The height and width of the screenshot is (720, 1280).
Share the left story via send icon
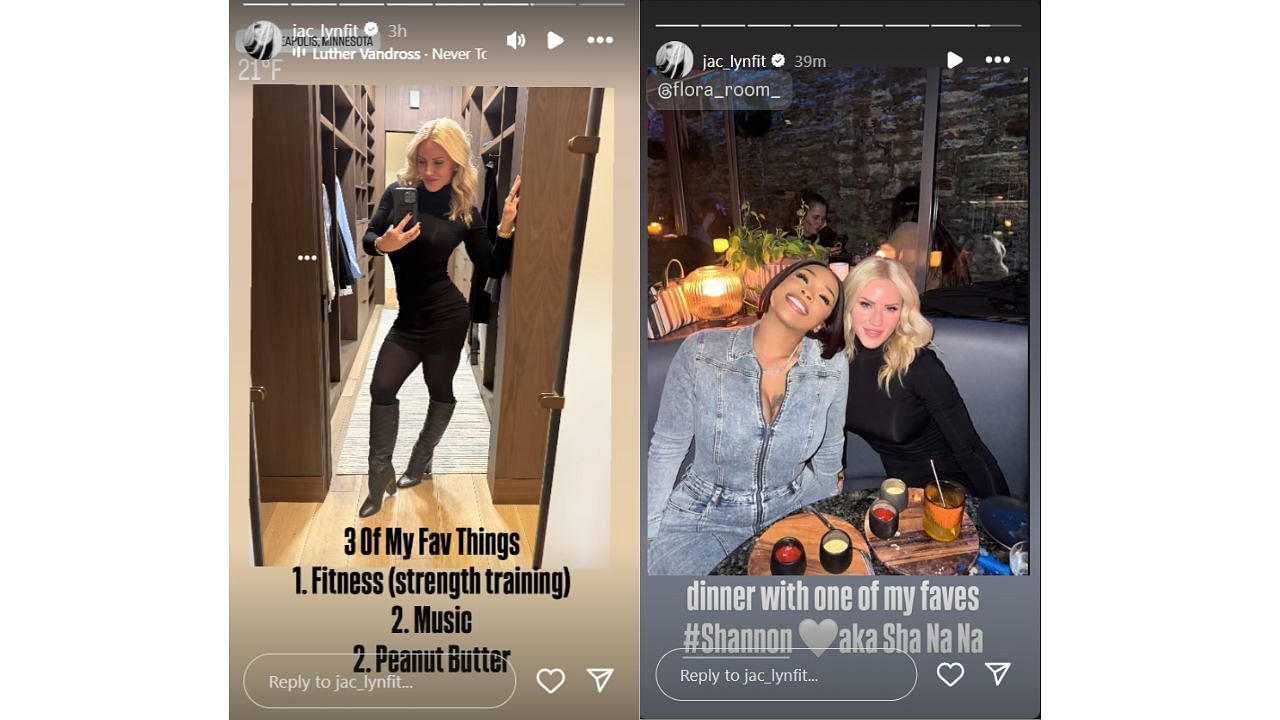tap(600, 680)
